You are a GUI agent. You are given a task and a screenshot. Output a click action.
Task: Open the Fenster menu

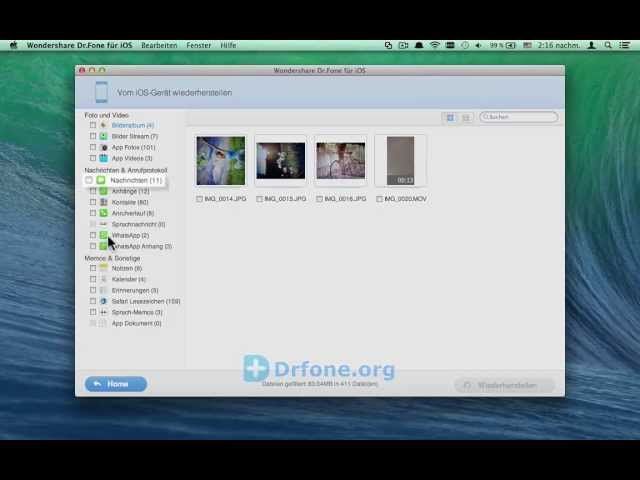coord(199,45)
